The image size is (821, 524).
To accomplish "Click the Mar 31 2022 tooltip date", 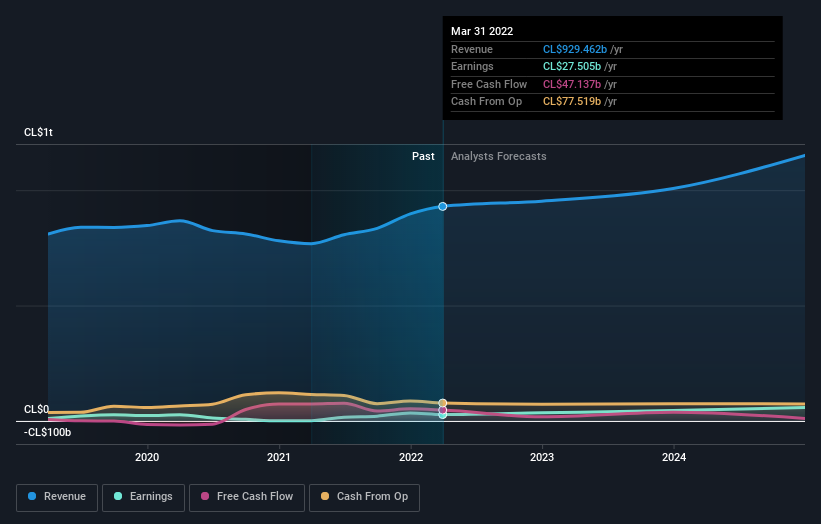I will click(482, 31).
